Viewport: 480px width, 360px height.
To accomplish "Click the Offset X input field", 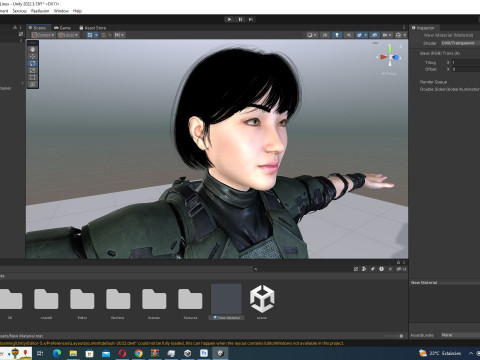I will tap(466, 69).
